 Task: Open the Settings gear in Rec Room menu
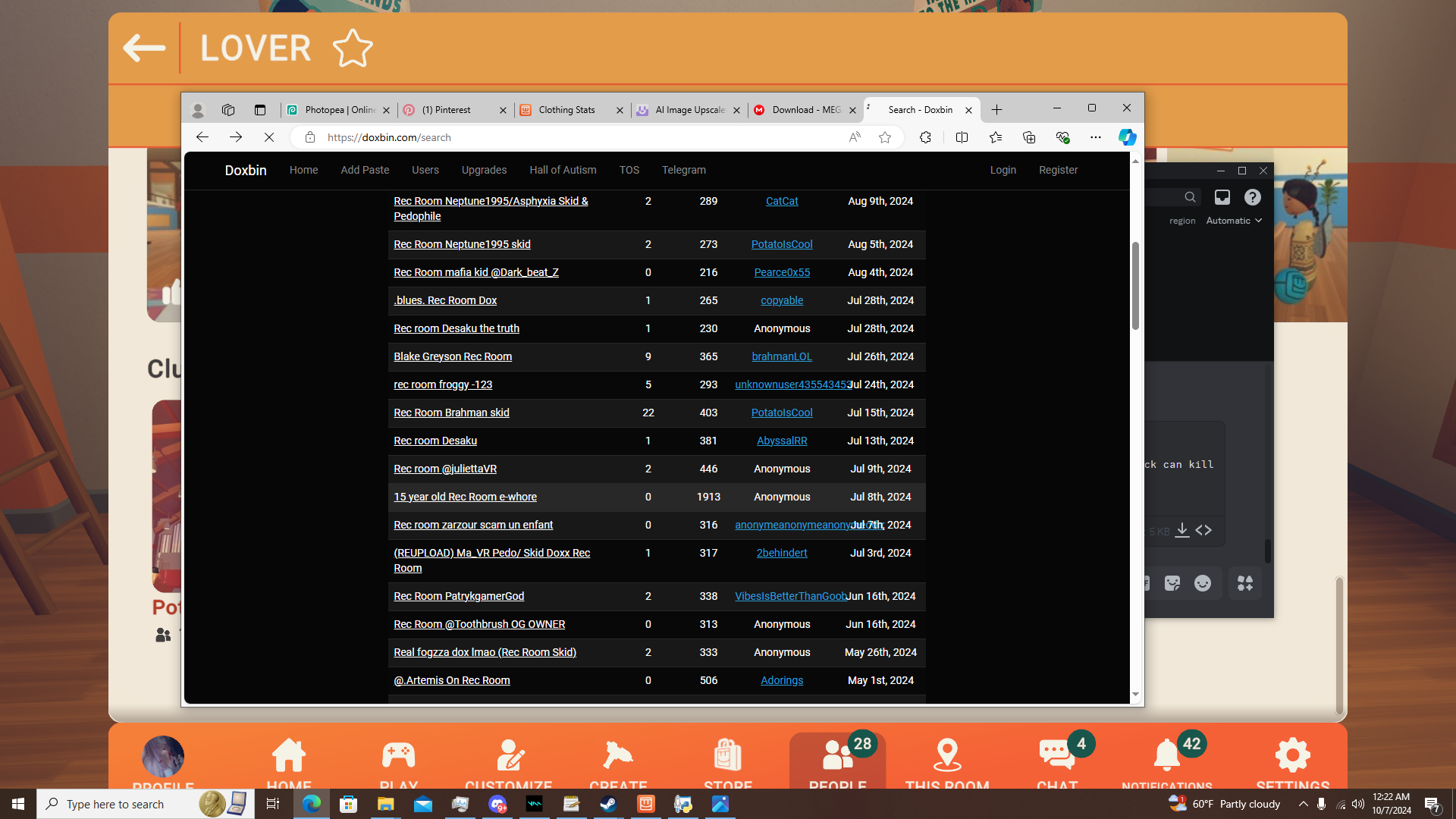[x=1292, y=755]
